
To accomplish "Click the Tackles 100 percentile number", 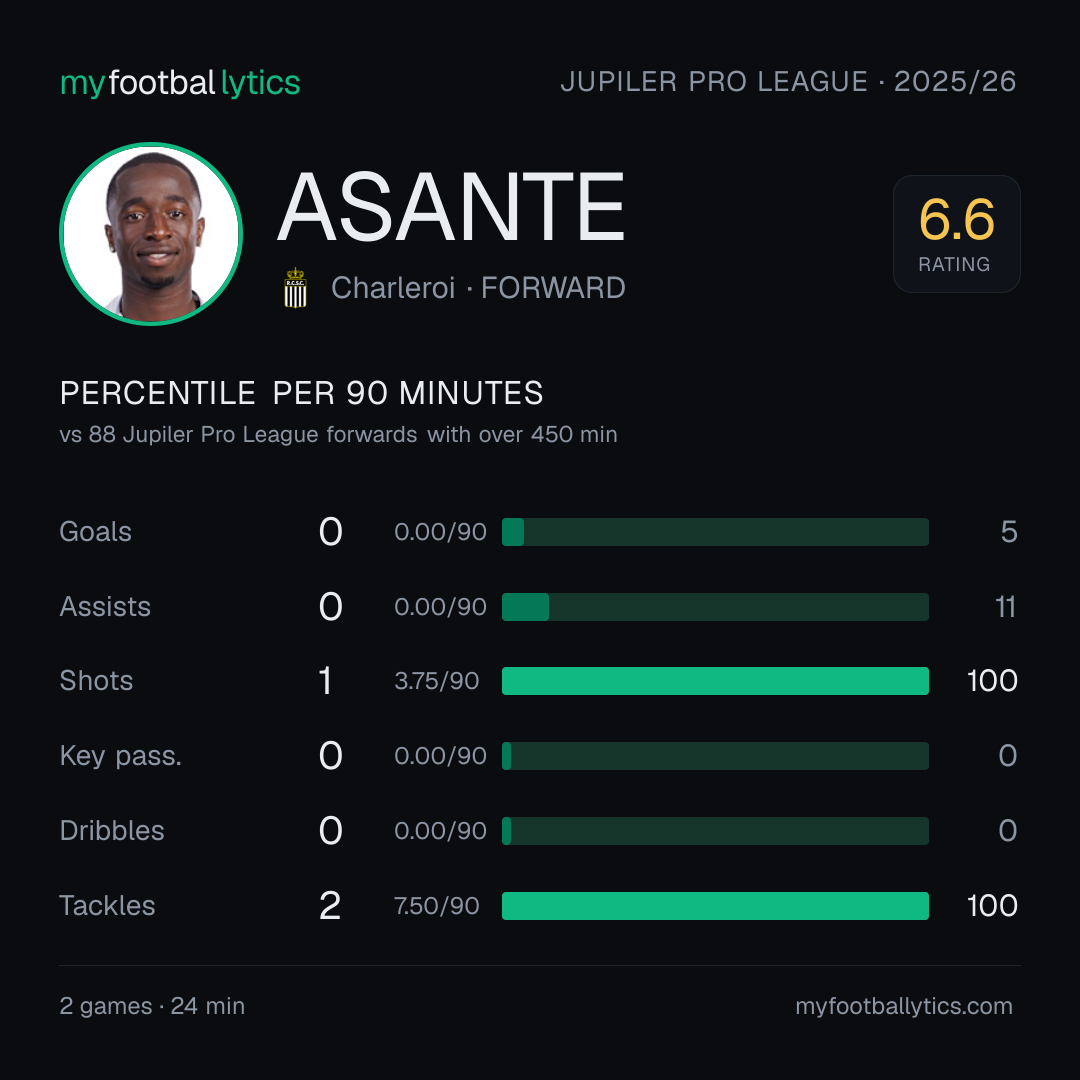I will [x=993, y=906].
